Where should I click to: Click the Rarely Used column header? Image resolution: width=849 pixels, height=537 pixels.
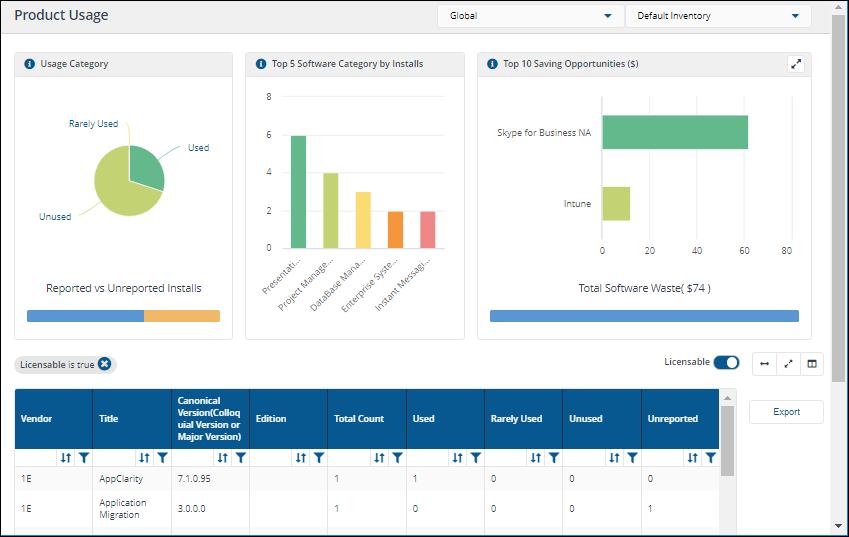coord(516,419)
